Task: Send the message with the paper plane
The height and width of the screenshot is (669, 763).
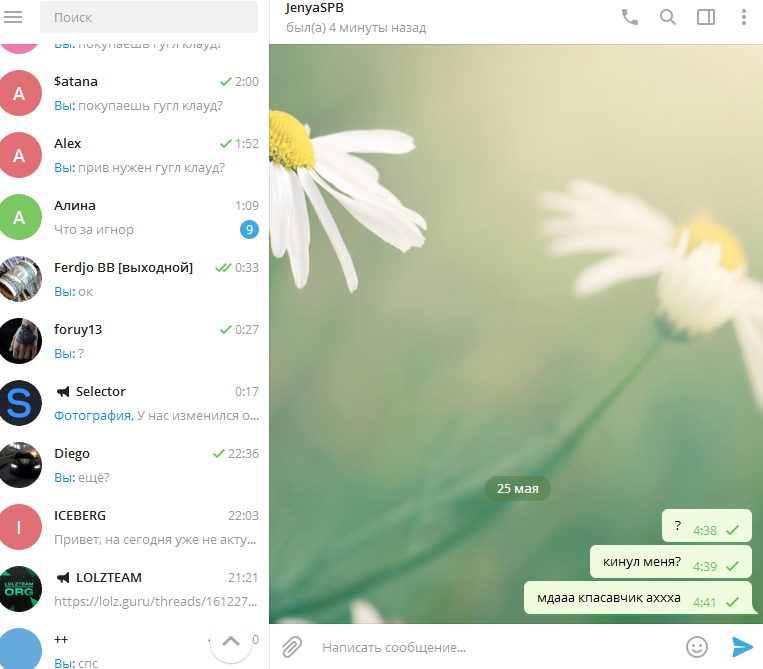Action: pyautogui.click(x=743, y=647)
